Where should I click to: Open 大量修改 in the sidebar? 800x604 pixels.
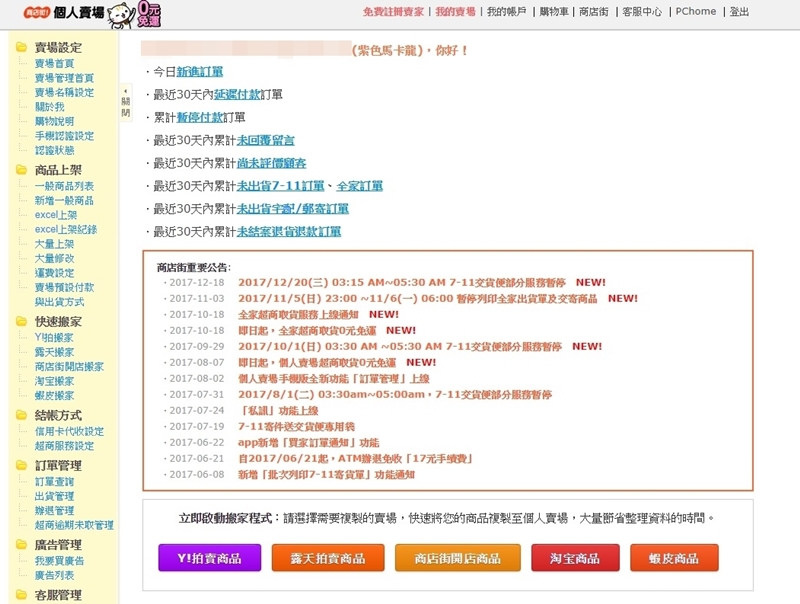click(54, 258)
